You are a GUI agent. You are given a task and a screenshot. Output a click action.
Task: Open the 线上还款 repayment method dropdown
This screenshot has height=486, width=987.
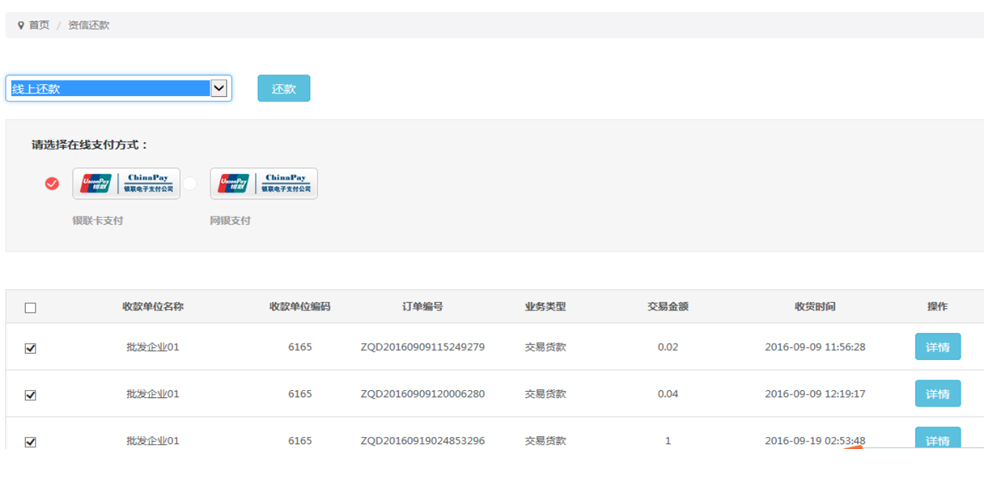pos(110,89)
